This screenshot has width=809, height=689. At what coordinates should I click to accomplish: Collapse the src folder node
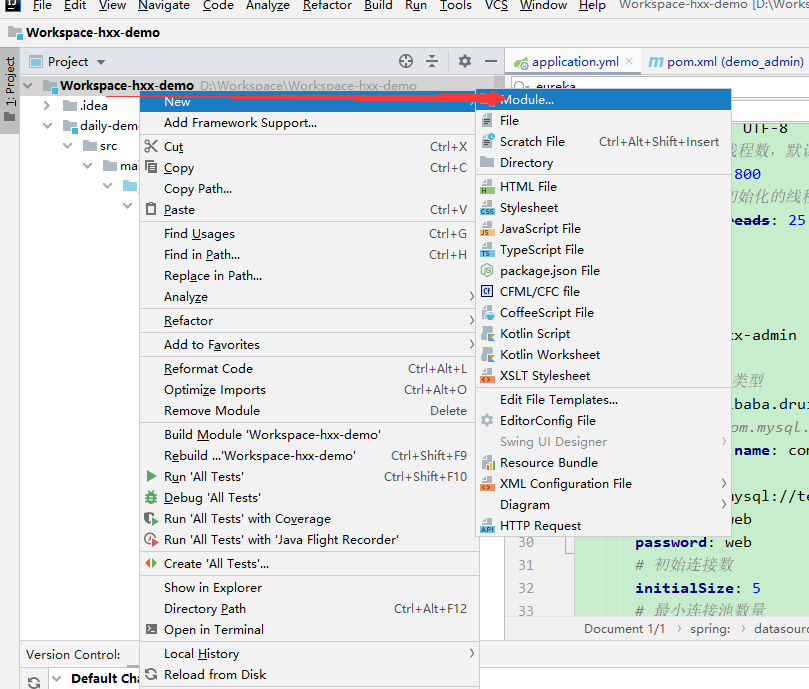tap(68, 146)
